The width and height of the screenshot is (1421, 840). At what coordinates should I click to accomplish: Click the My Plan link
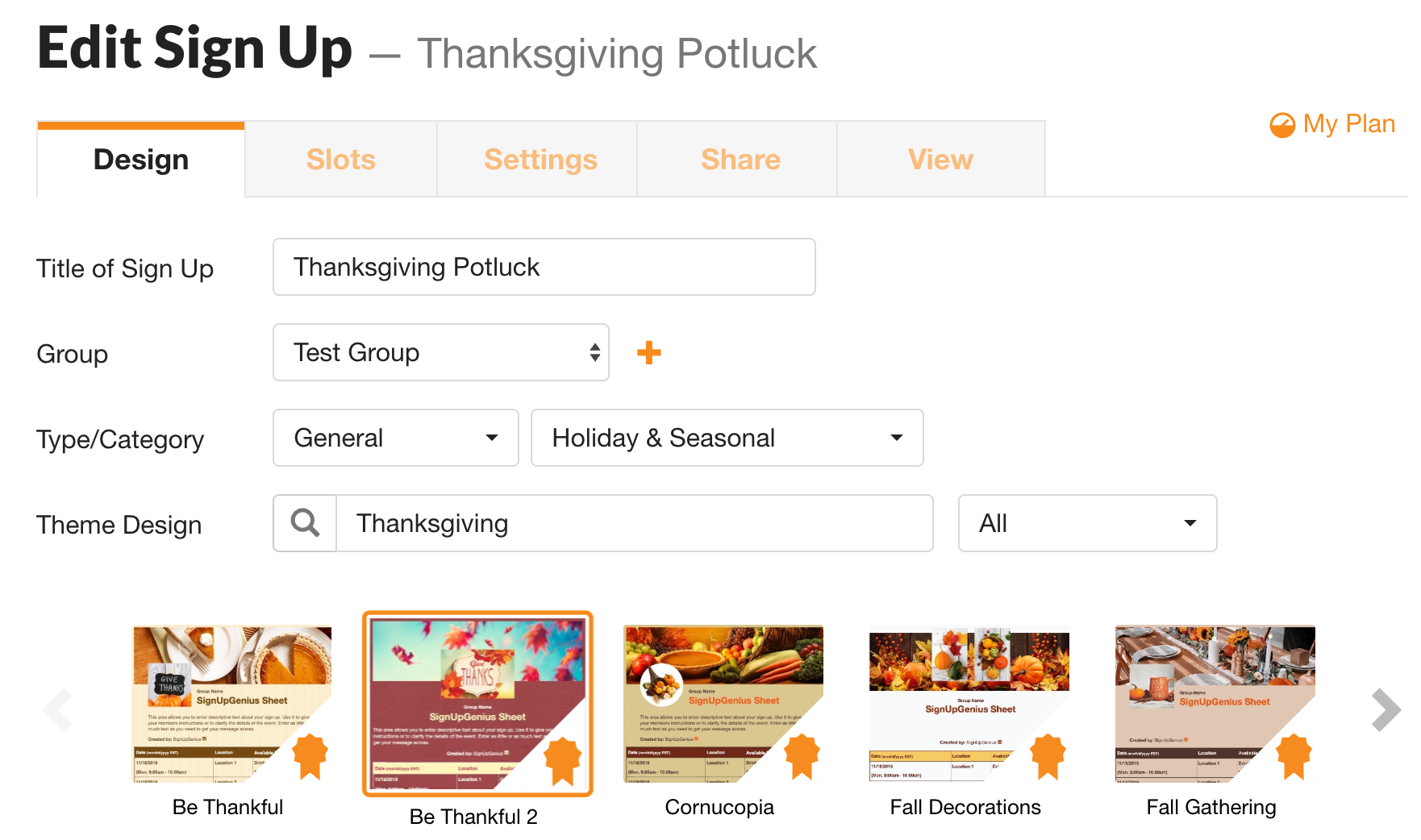[1348, 124]
